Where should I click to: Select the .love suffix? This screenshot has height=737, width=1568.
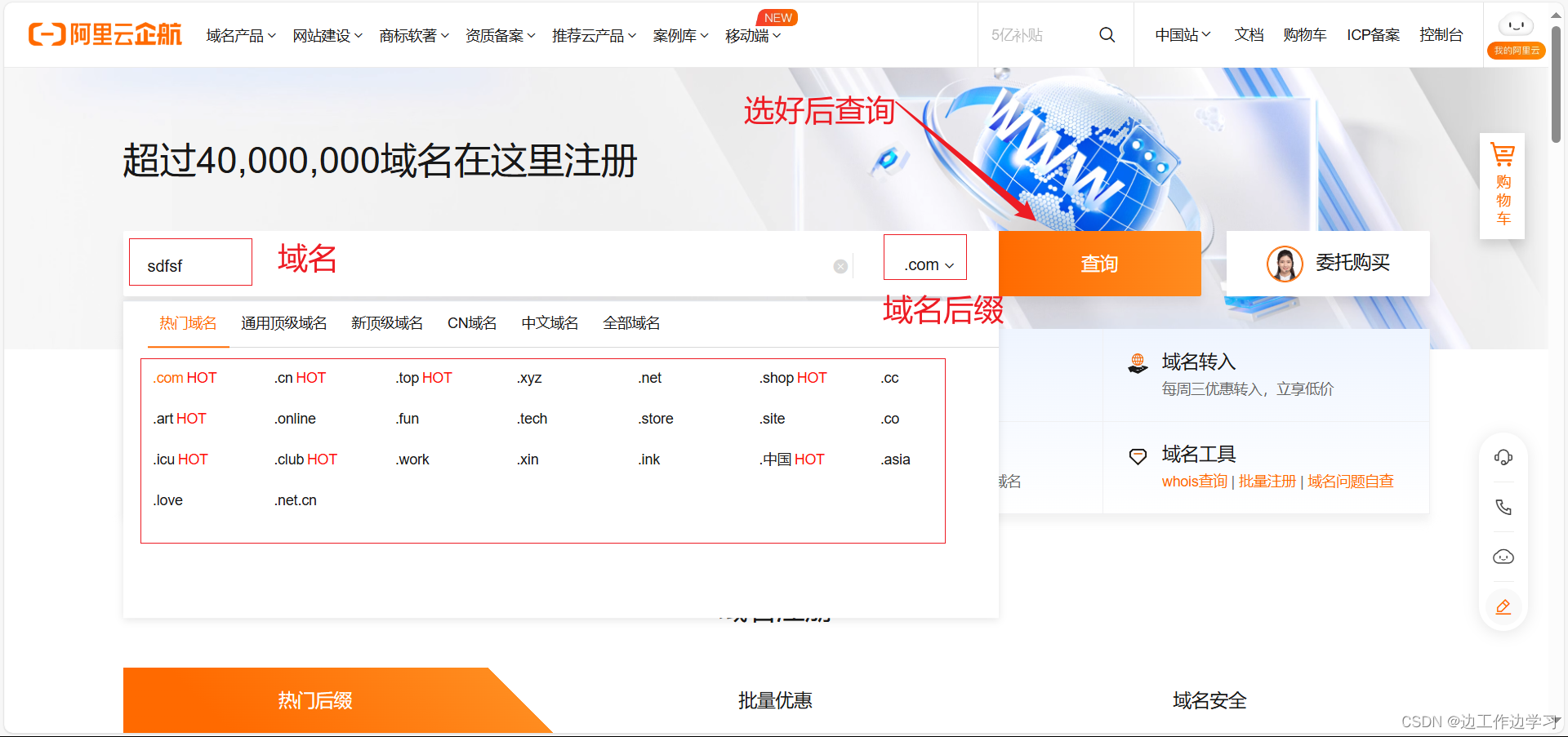(x=168, y=500)
